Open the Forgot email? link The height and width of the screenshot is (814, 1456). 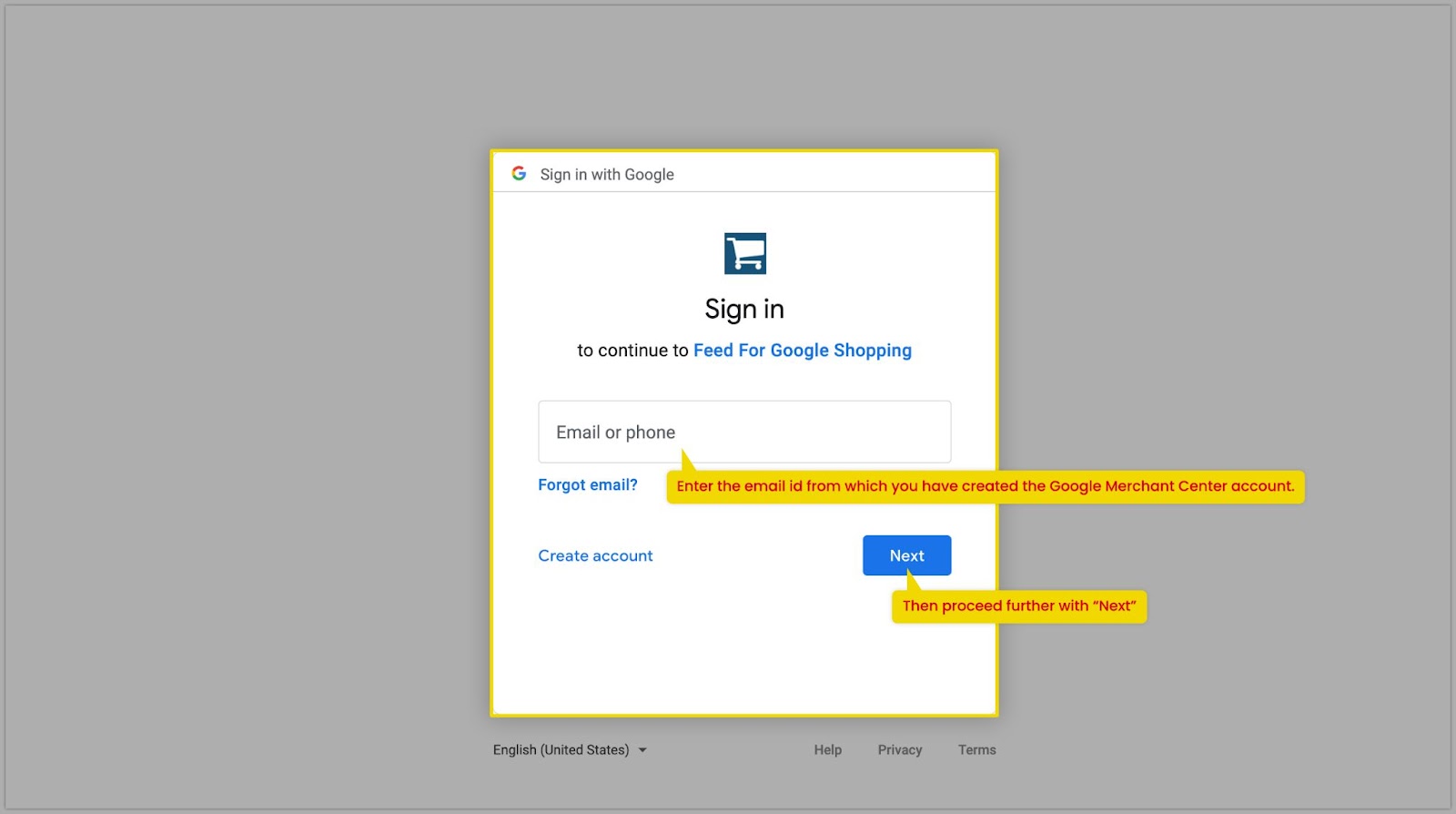point(588,485)
